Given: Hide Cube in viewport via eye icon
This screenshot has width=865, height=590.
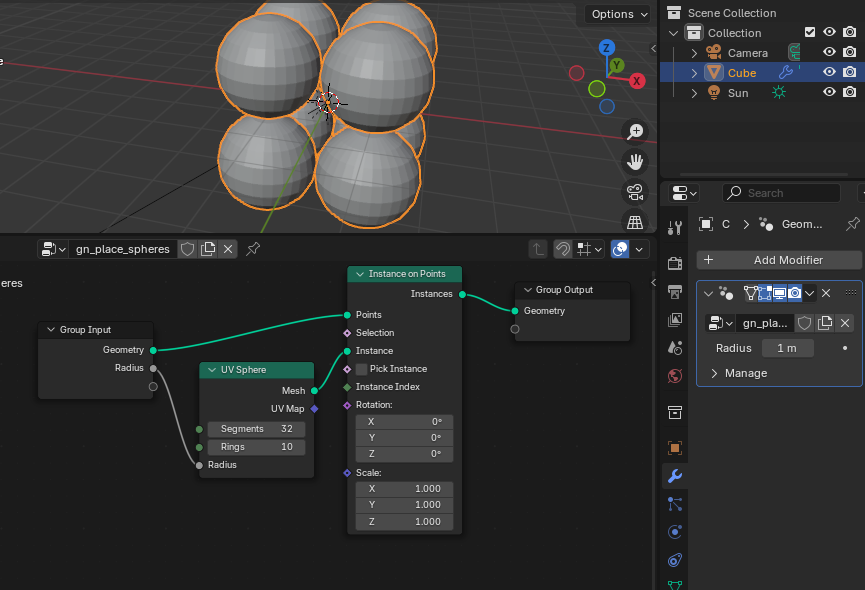Looking at the screenshot, I should (x=829, y=72).
